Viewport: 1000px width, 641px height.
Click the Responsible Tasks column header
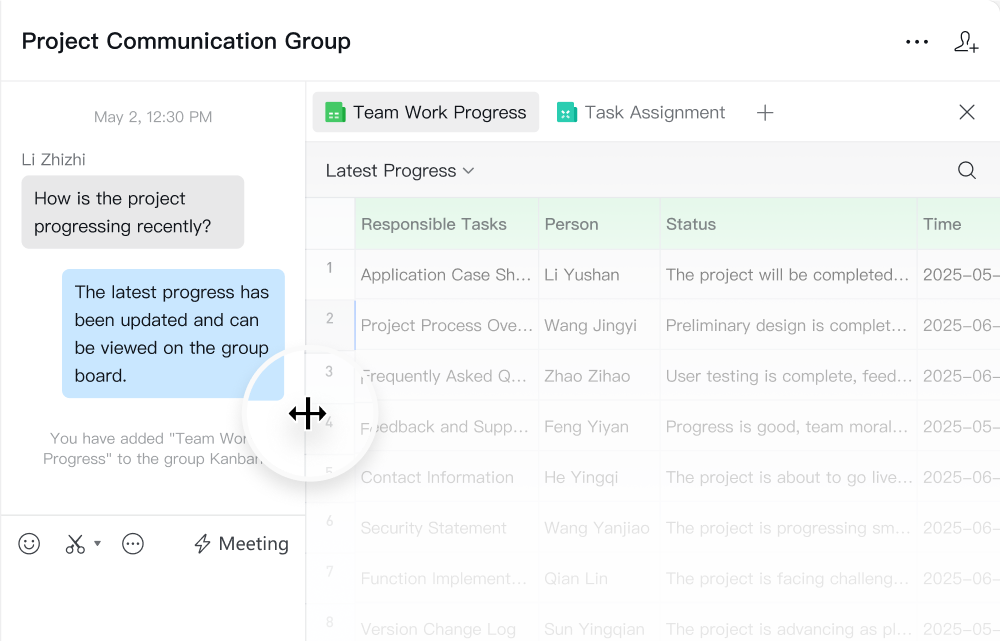434,224
